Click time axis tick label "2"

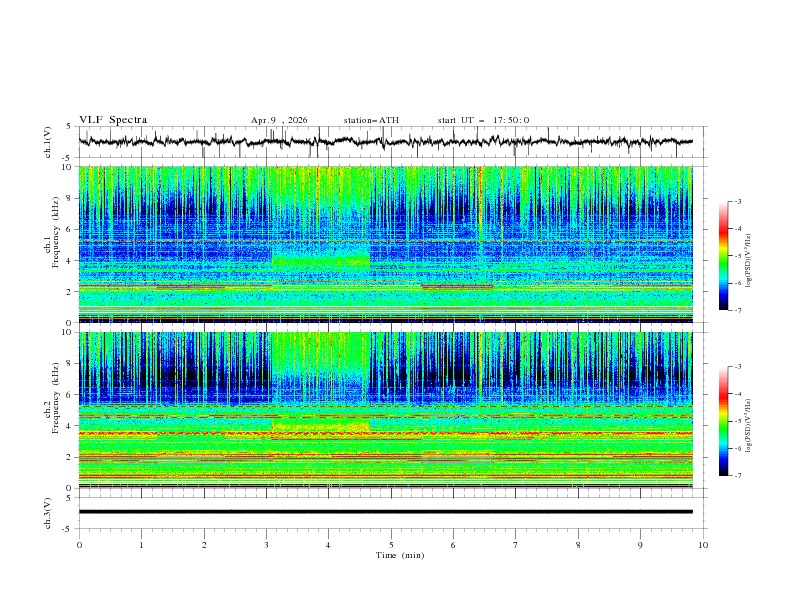click(x=204, y=545)
